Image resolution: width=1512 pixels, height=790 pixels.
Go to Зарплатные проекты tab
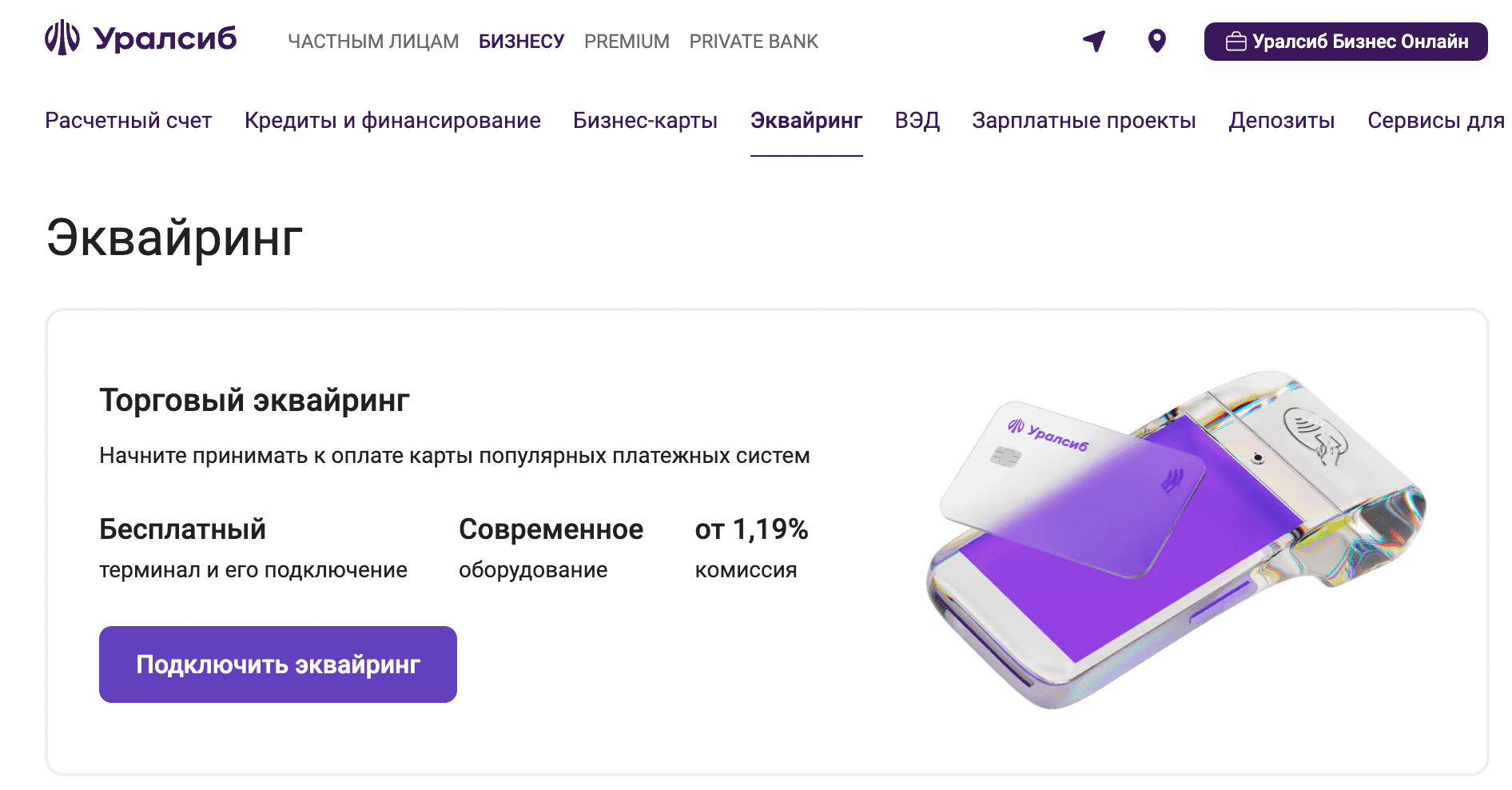pyautogui.click(x=1084, y=121)
